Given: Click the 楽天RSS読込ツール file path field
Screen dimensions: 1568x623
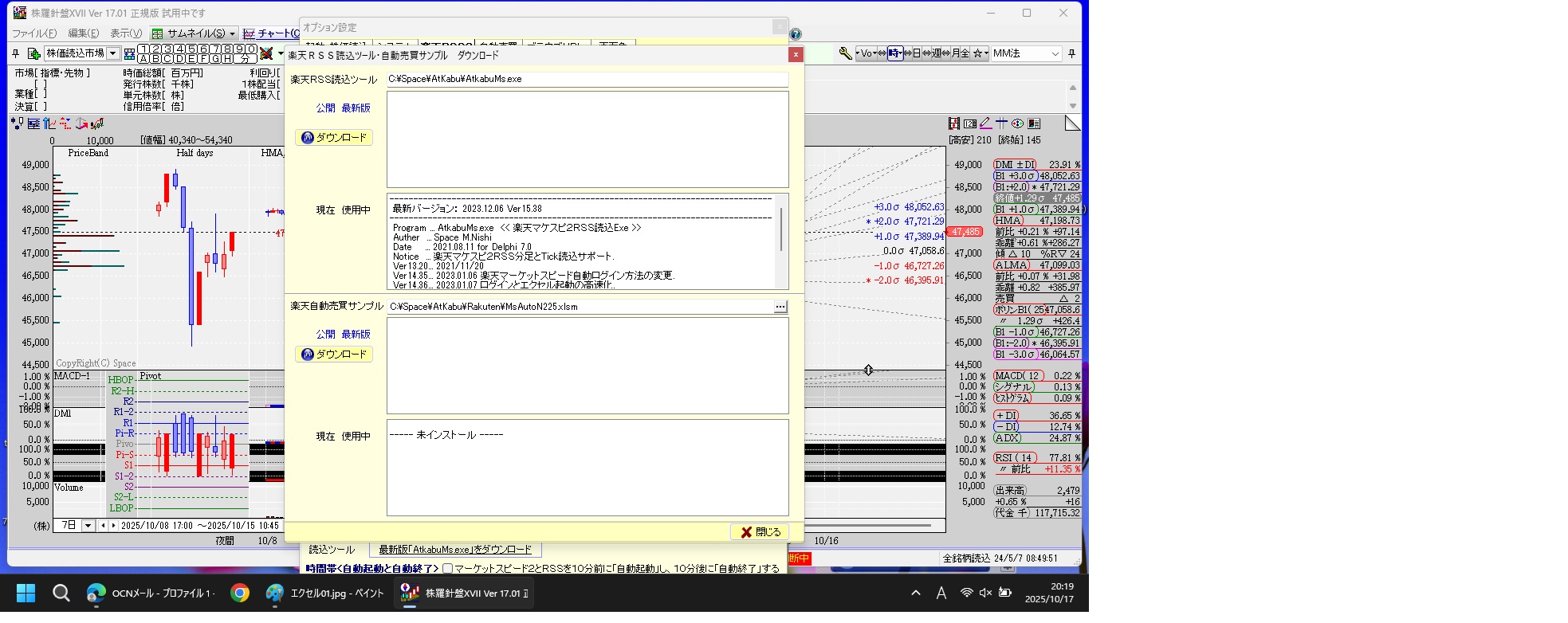Looking at the screenshot, I should [587, 80].
